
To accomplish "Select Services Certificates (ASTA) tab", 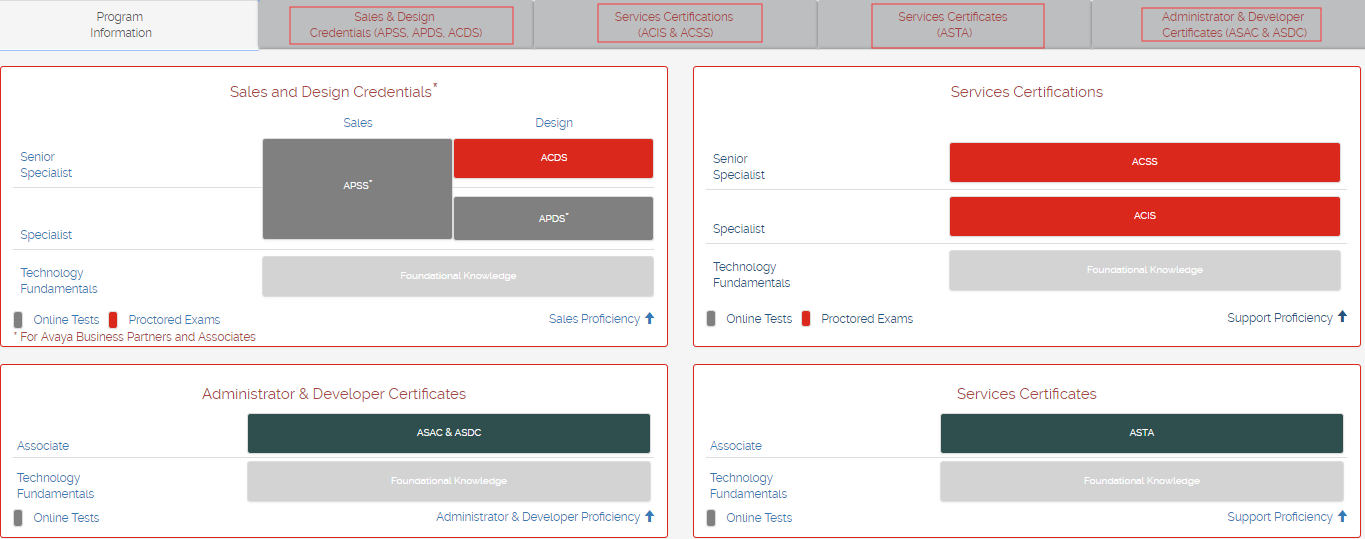I will (953, 25).
